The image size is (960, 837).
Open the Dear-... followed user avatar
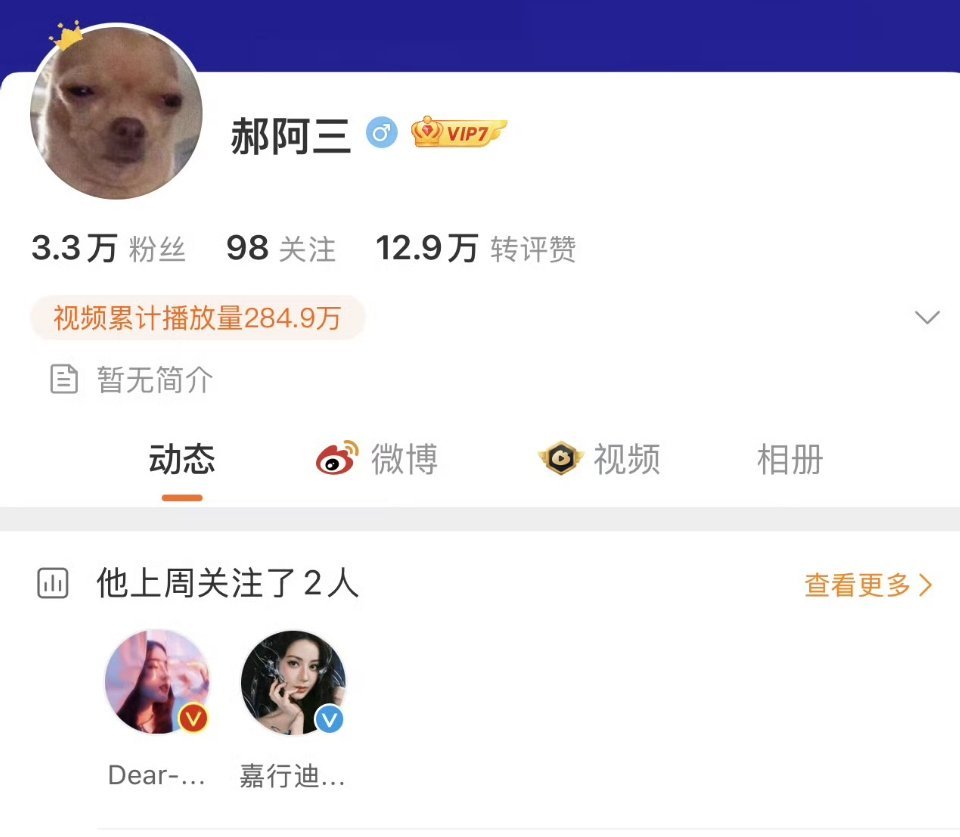pyautogui.click(x=158, y=681)
